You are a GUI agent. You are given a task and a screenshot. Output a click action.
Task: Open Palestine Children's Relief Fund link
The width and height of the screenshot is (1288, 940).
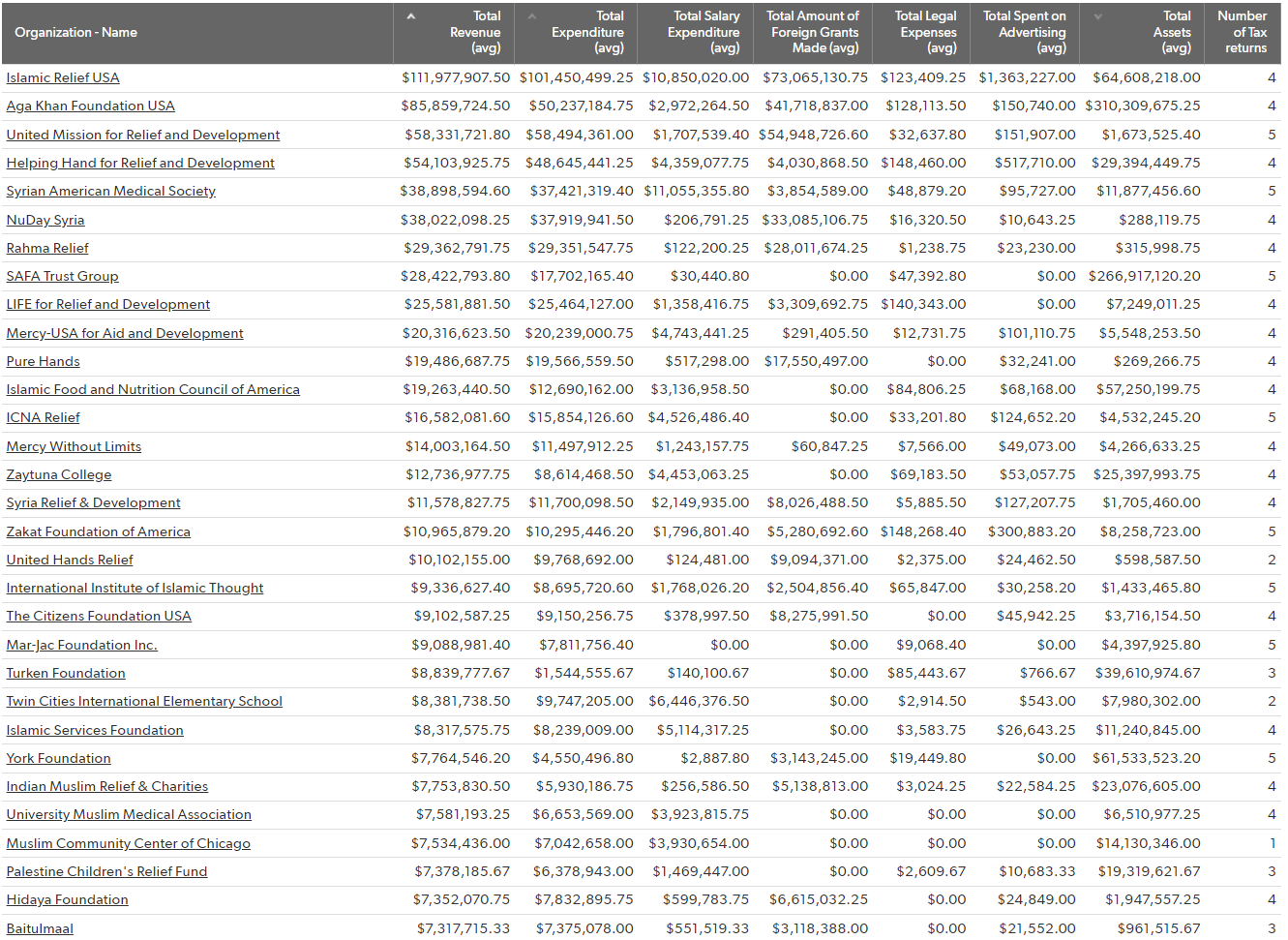coord(106,872)
